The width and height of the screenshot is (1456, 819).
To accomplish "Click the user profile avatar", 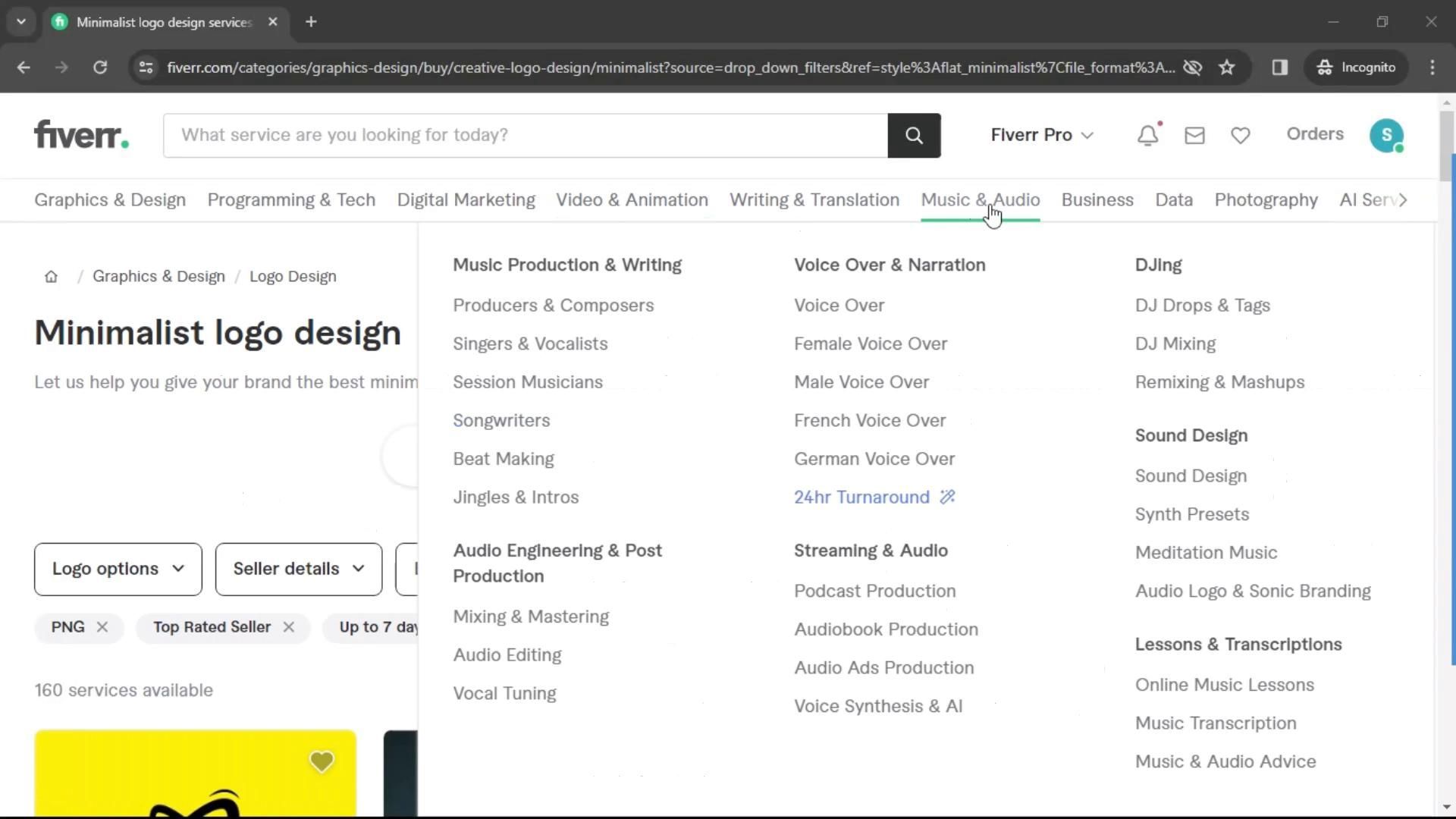I will tap(1385, 135).
